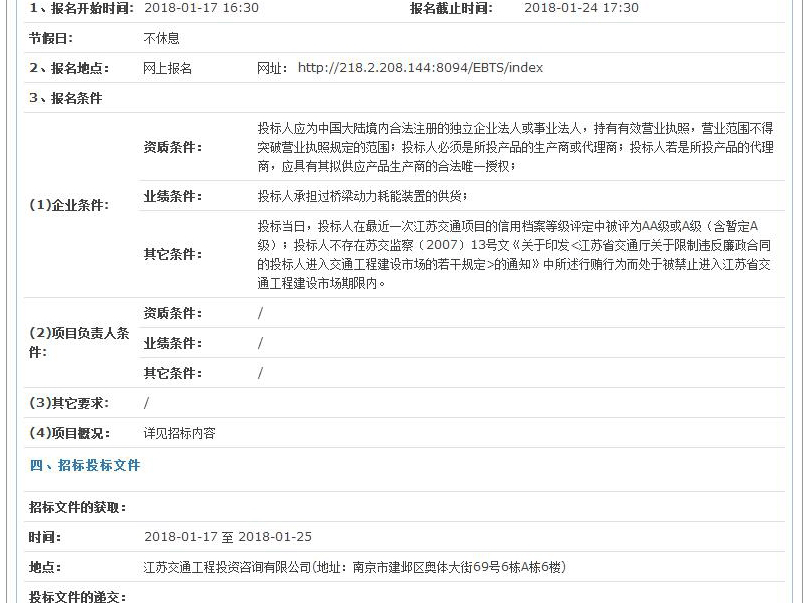Image resolution: width=804 pixels, height=603 pixels.
Task: Click the (1)企业条件 label
Action: pos(69,205)
